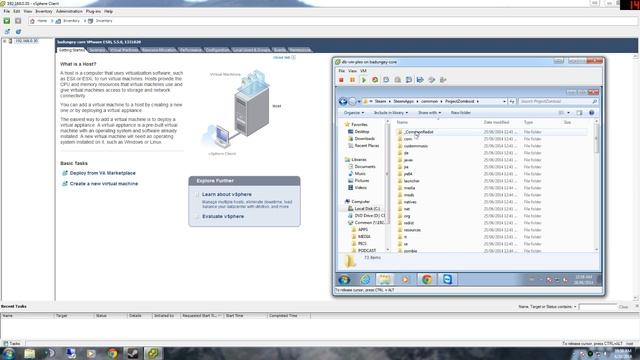Open the Share with dropdown
Viewport: 640px width, 360px height.
pos(429,113)
